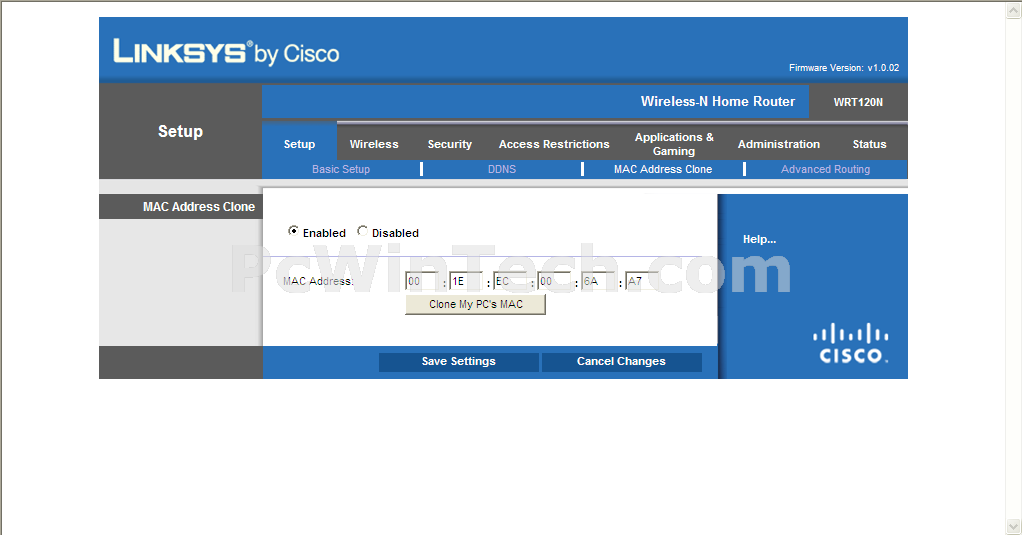
Task: Open the Security tab
Action: tap(450, 144)
